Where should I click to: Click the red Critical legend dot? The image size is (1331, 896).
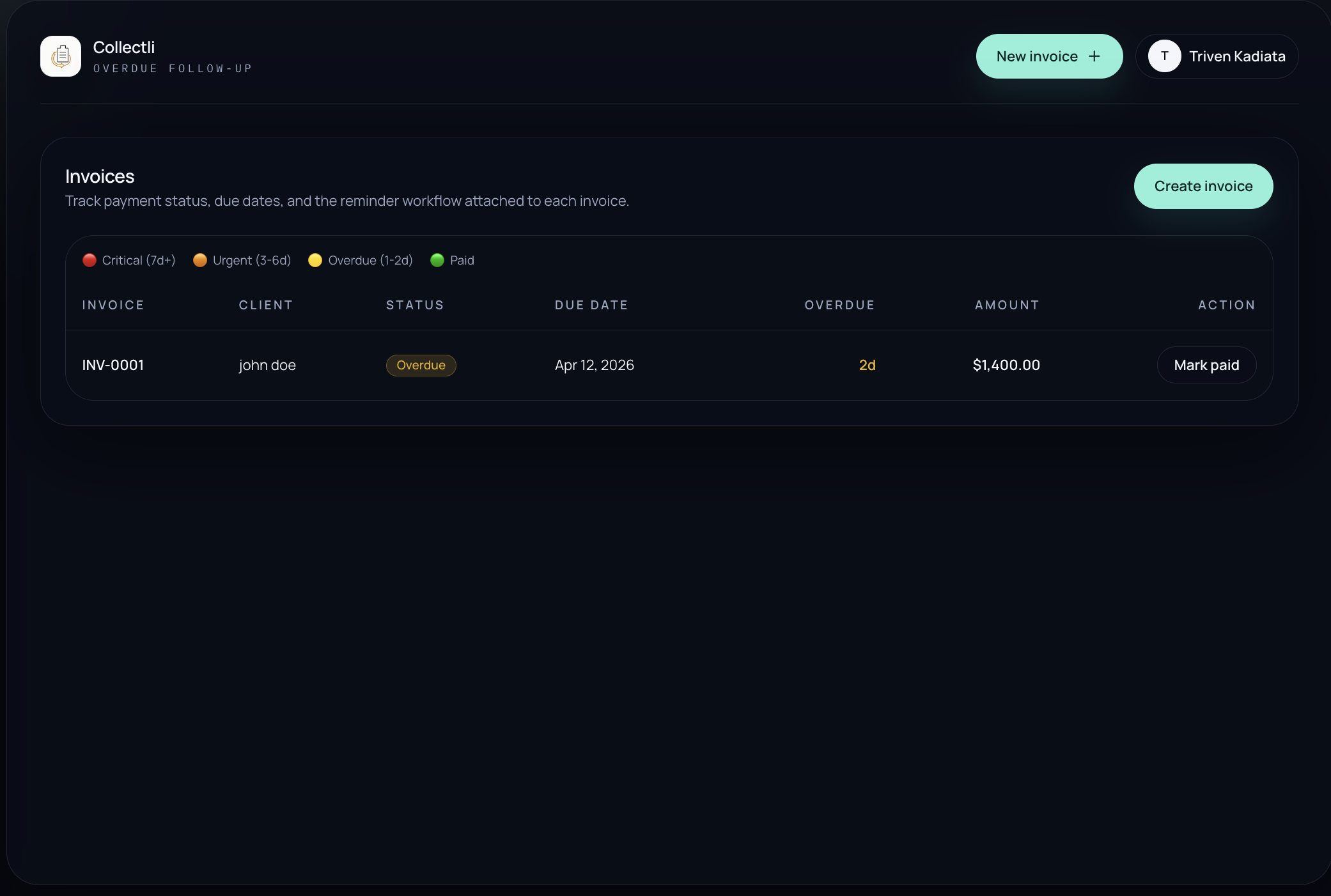click(90, 260)
